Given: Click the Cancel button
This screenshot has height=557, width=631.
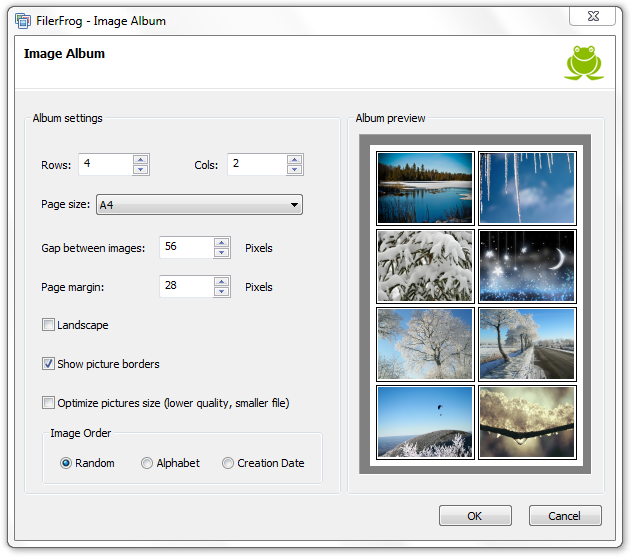Looking at the screenshot, I should click(565, 516).
